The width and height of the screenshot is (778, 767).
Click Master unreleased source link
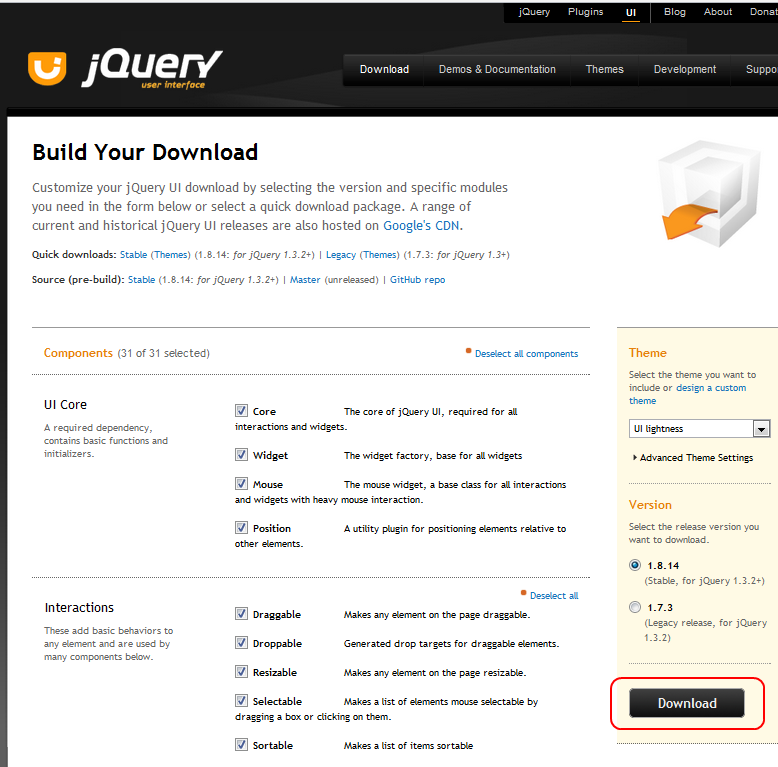pos(305,280)
